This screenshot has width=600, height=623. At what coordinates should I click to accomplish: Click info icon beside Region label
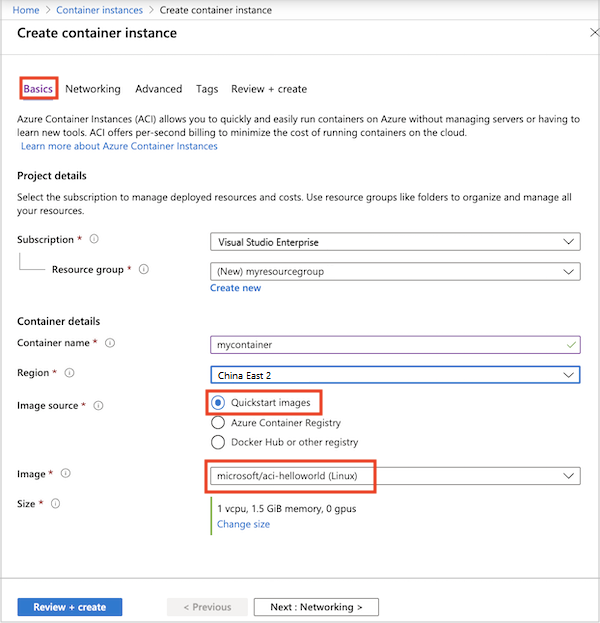[x=69, y=373]
